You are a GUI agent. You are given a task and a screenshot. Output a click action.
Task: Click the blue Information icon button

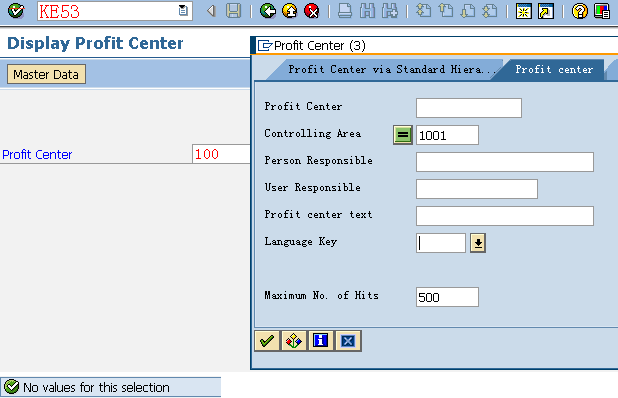coord(320,340)
